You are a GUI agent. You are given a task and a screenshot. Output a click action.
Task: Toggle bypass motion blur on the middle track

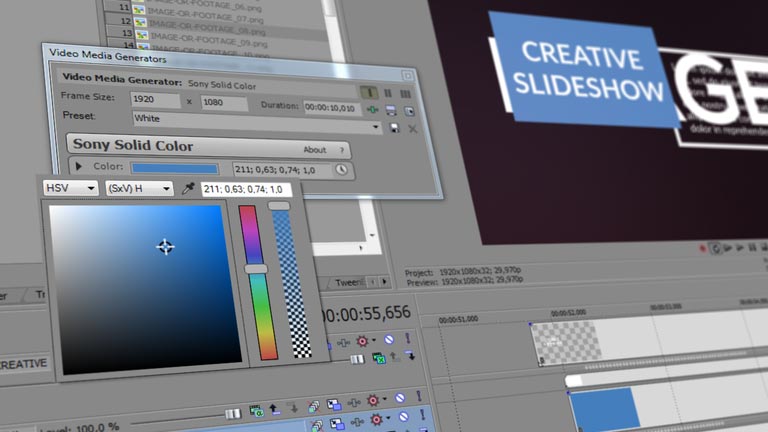point(314,408)
